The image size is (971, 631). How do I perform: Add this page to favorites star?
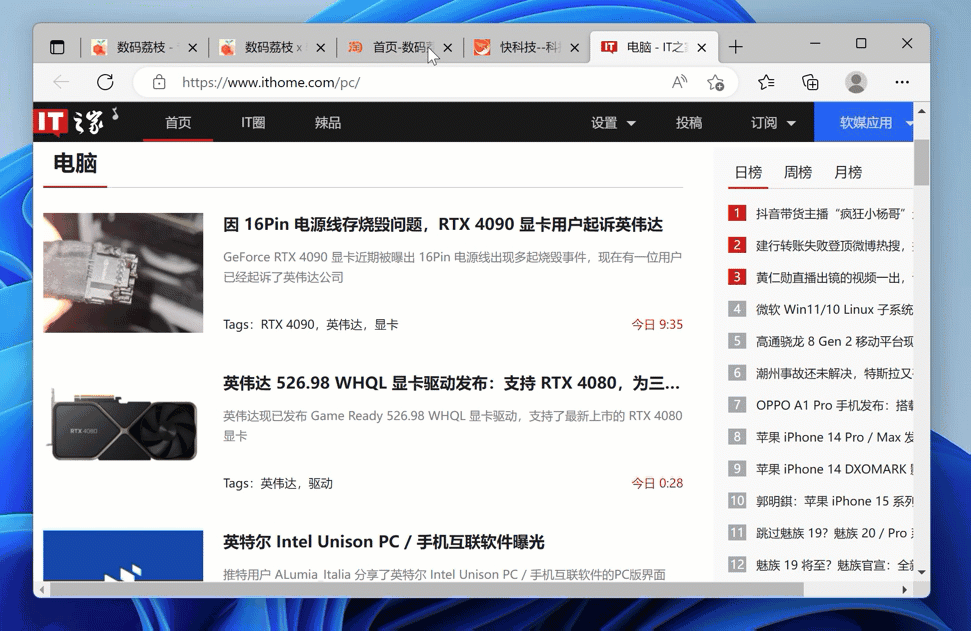715,82
